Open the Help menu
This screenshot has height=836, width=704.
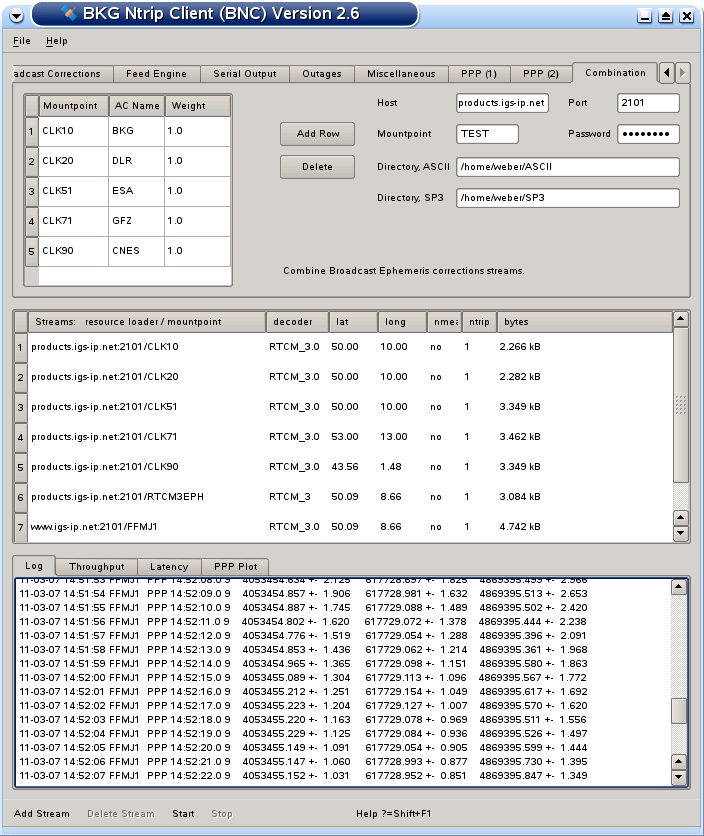(x=56, y=41)
